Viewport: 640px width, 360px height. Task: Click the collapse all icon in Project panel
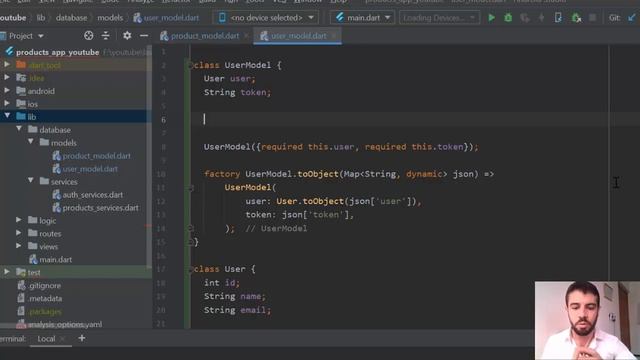[106, 36]
